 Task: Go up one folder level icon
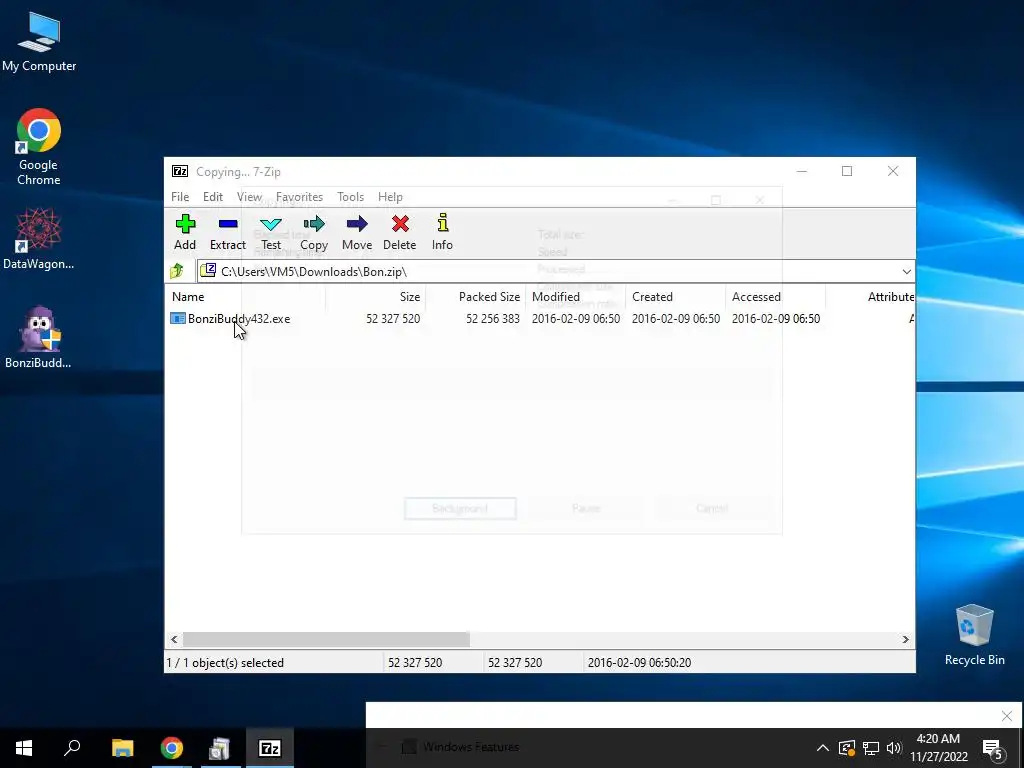click(x=176, y=271)
